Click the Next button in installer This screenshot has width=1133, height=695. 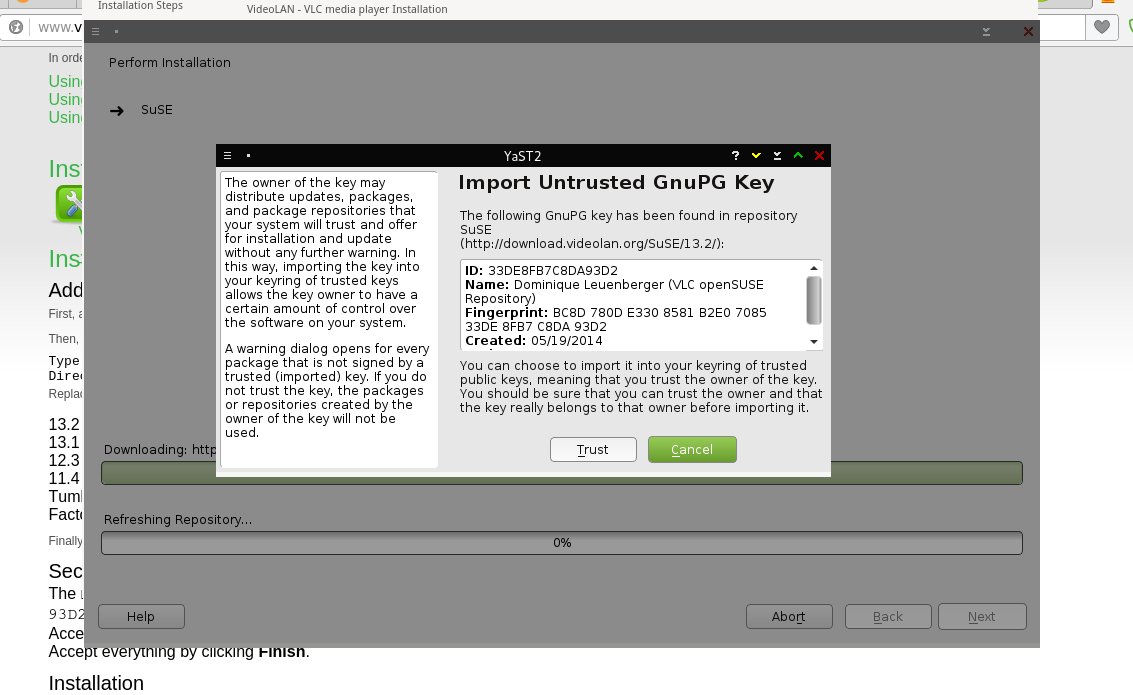coord(982,616)
